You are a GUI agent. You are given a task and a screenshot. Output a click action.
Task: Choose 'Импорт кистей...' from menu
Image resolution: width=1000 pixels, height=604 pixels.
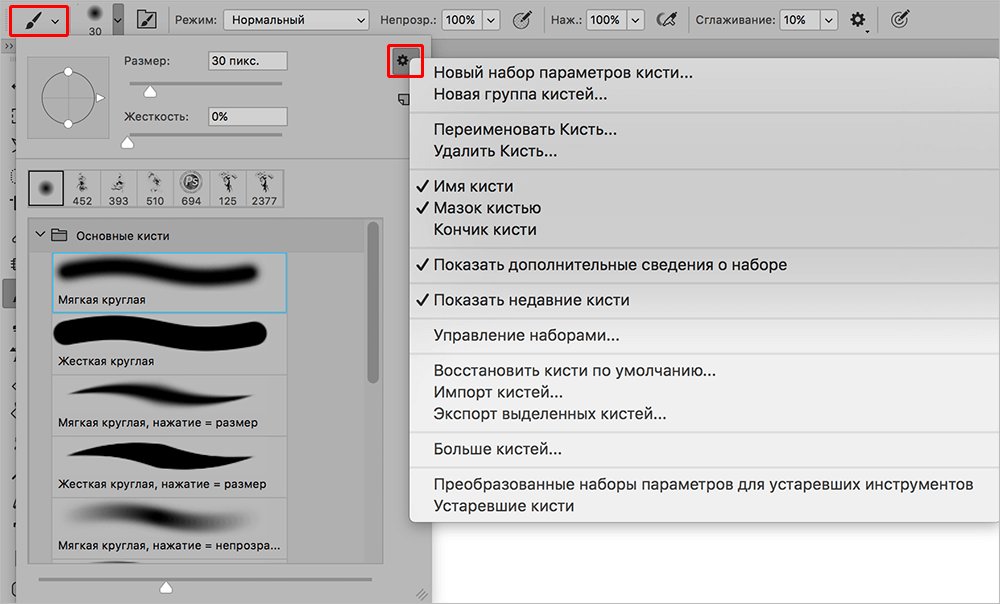498,392
